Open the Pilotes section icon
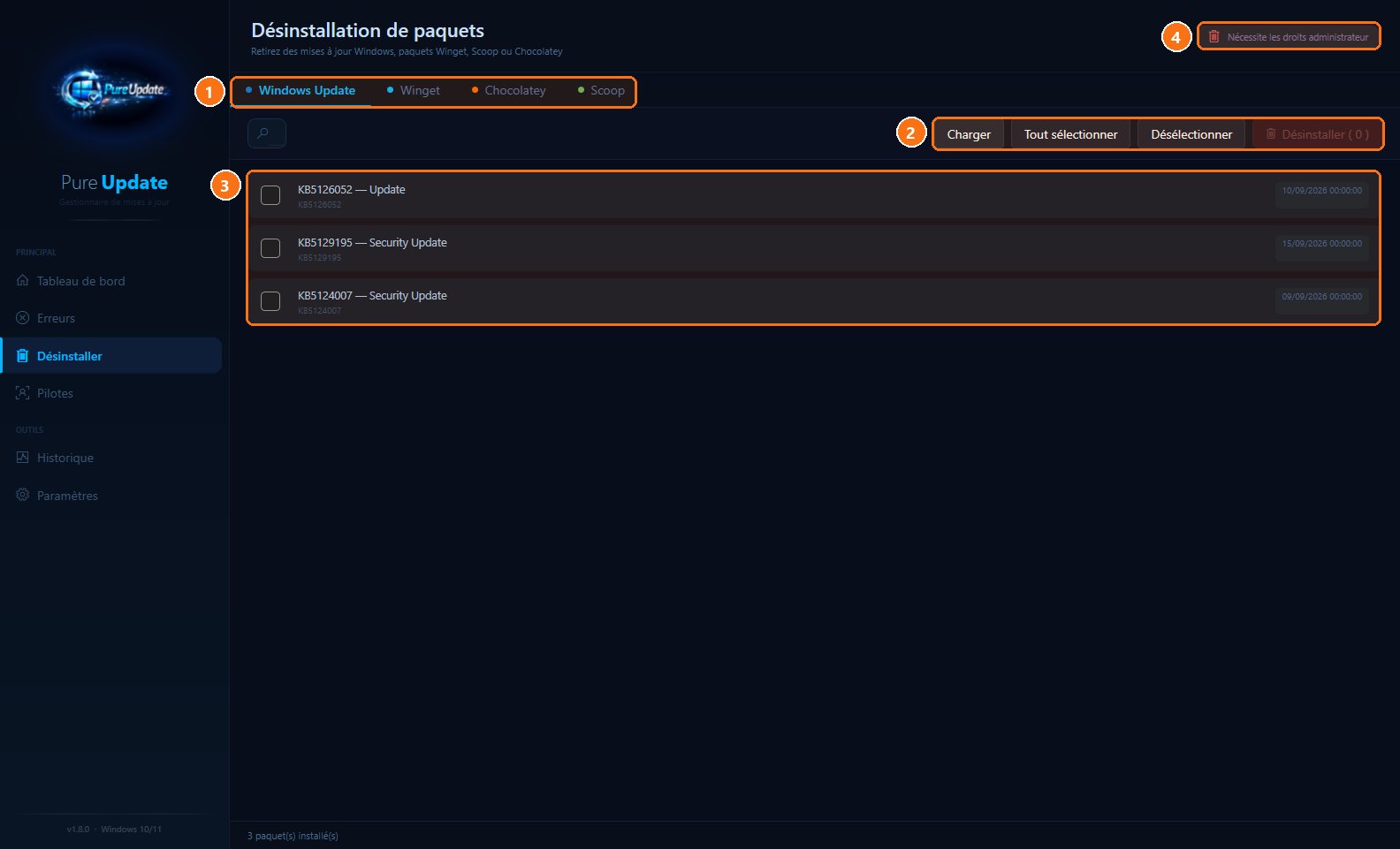 pos(23,392)
